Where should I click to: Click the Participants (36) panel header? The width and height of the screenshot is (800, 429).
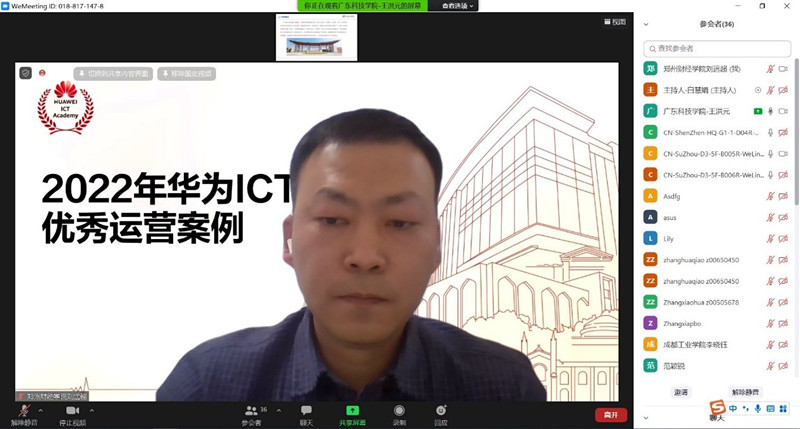click(x=716, y=24)
